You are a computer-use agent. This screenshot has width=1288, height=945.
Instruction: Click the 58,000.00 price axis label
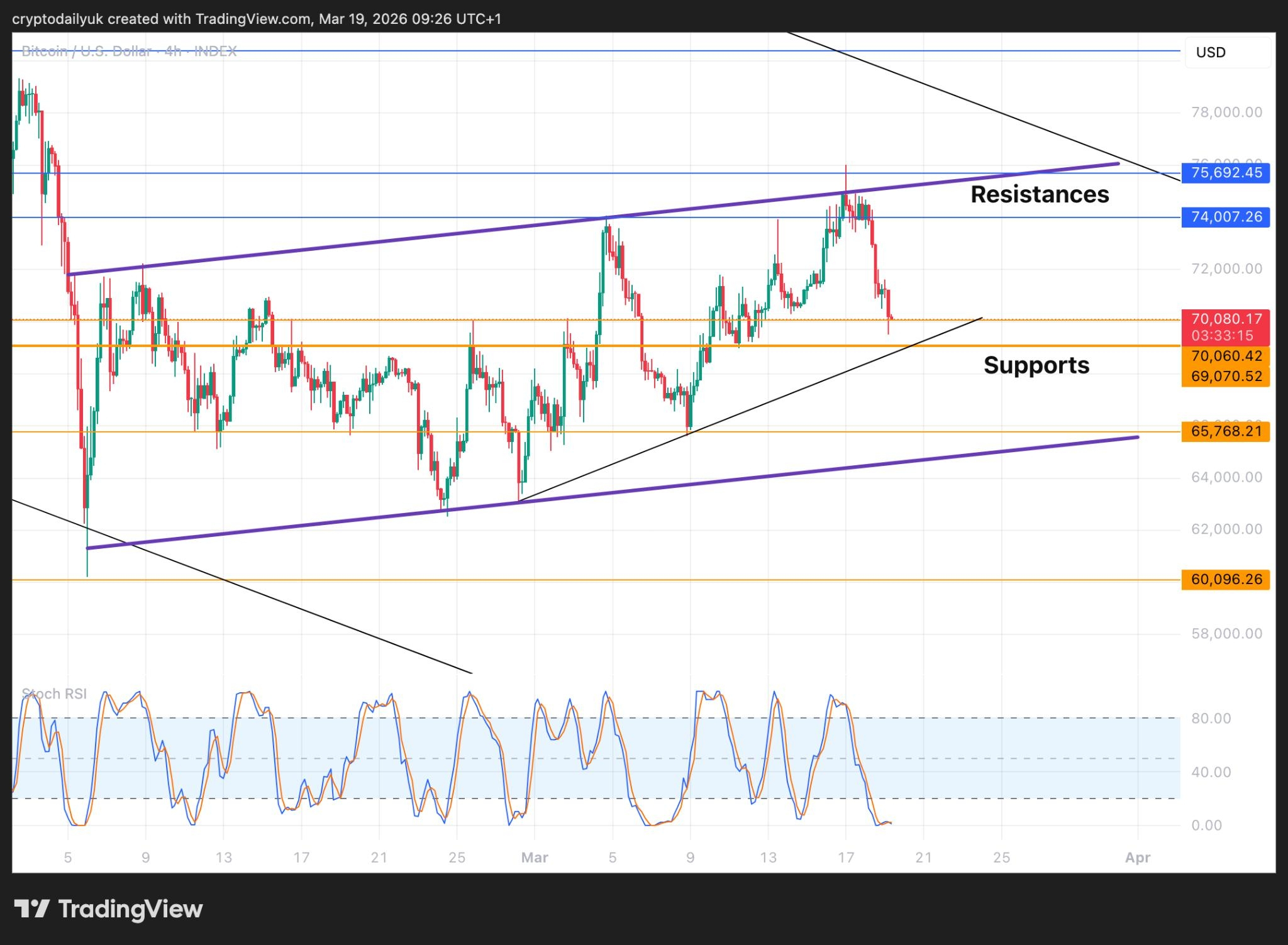(x=1226, y=633)
